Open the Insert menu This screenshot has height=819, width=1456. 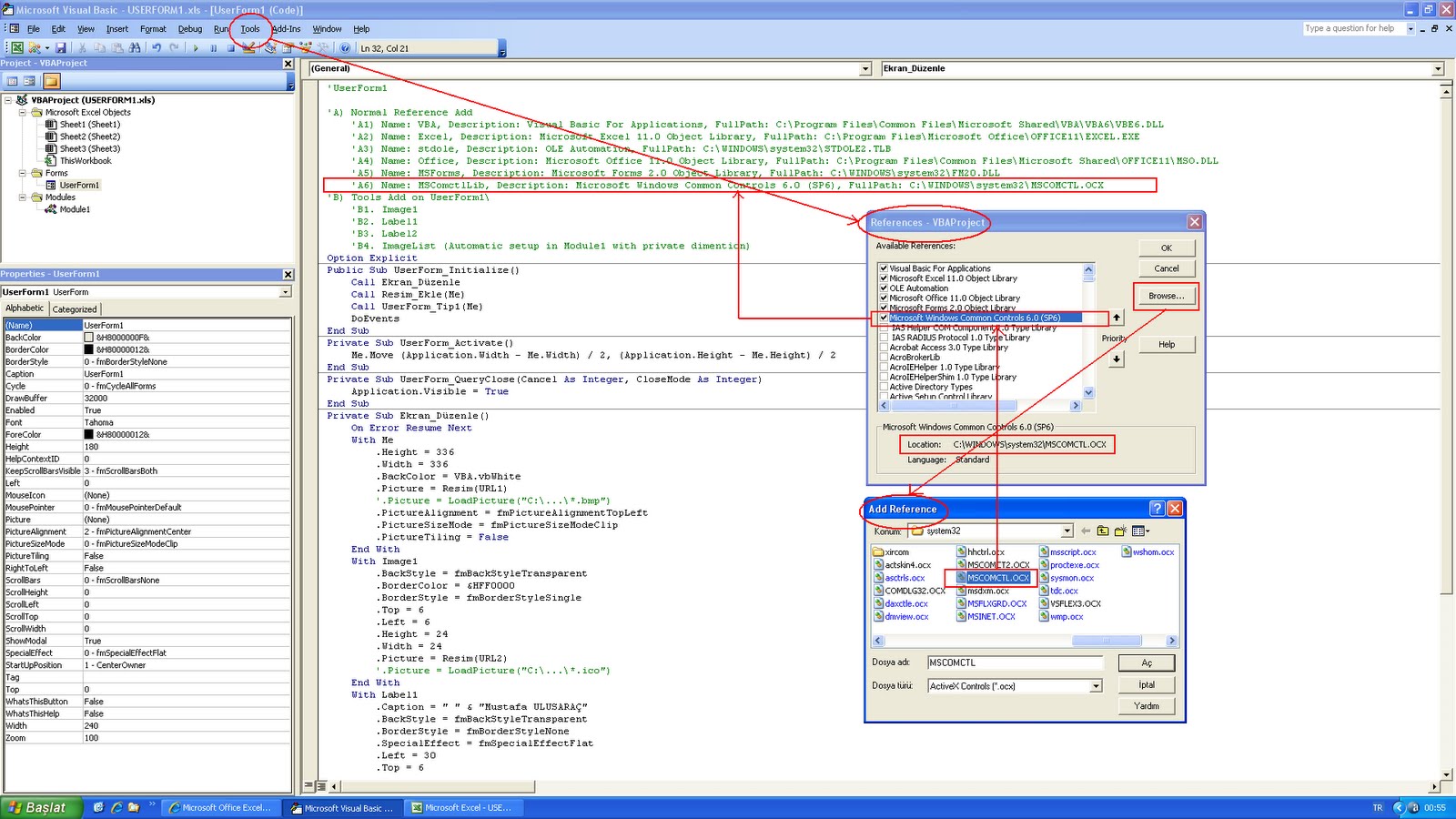pyautogui.click(x=117, y=29)
